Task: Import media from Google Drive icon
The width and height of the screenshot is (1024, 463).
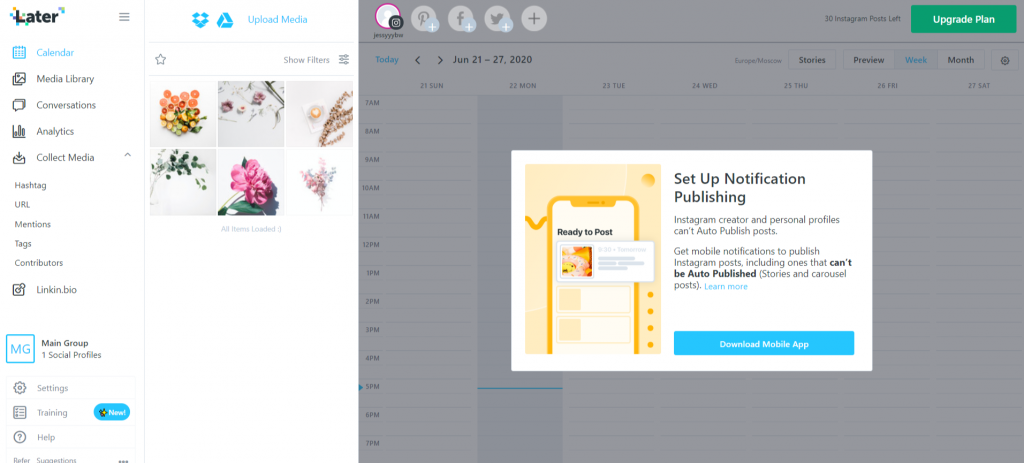Action: click(x=225, y=20)
